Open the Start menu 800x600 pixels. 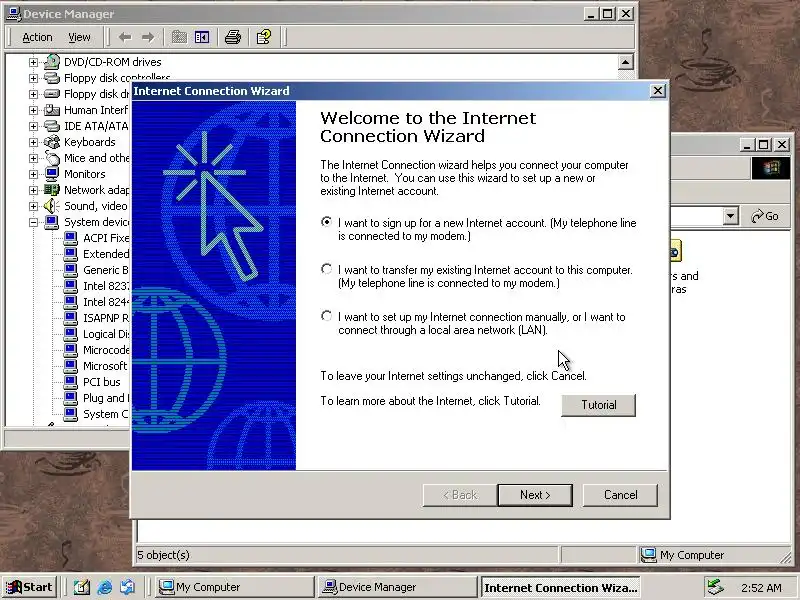[x=30, y=587]
